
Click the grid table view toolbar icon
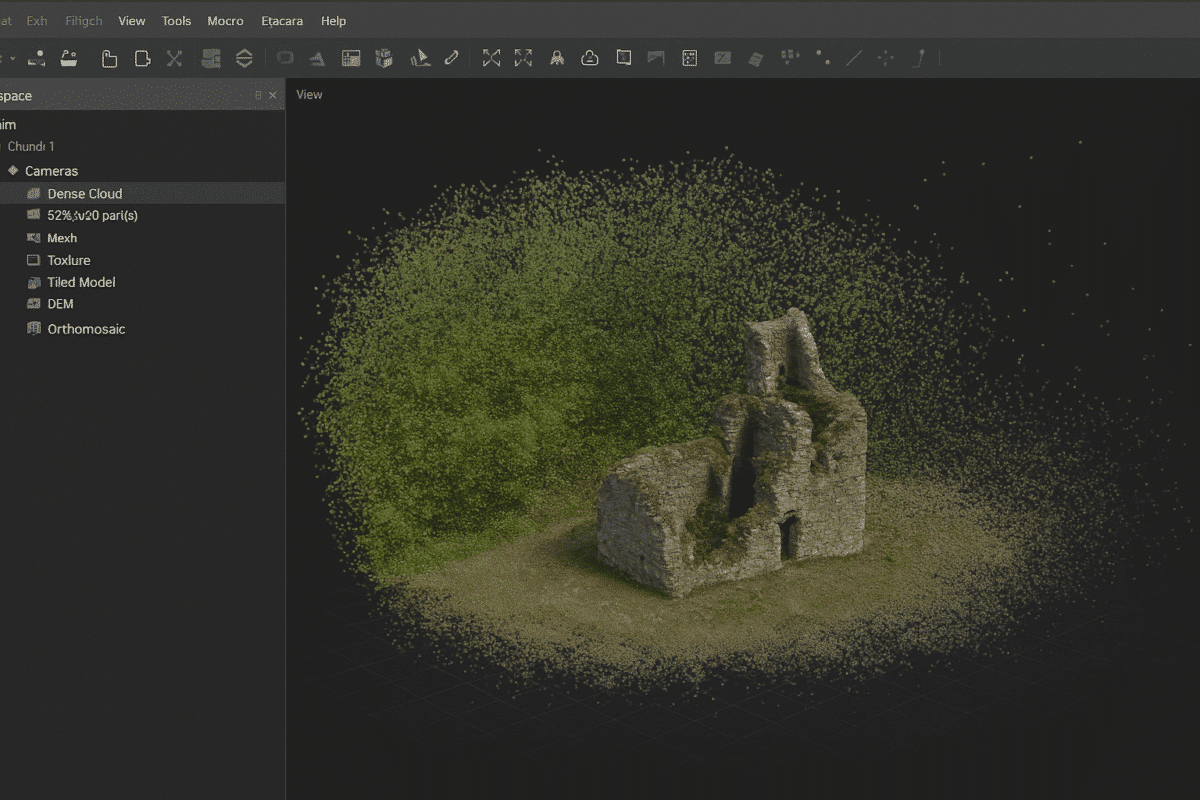351,58
